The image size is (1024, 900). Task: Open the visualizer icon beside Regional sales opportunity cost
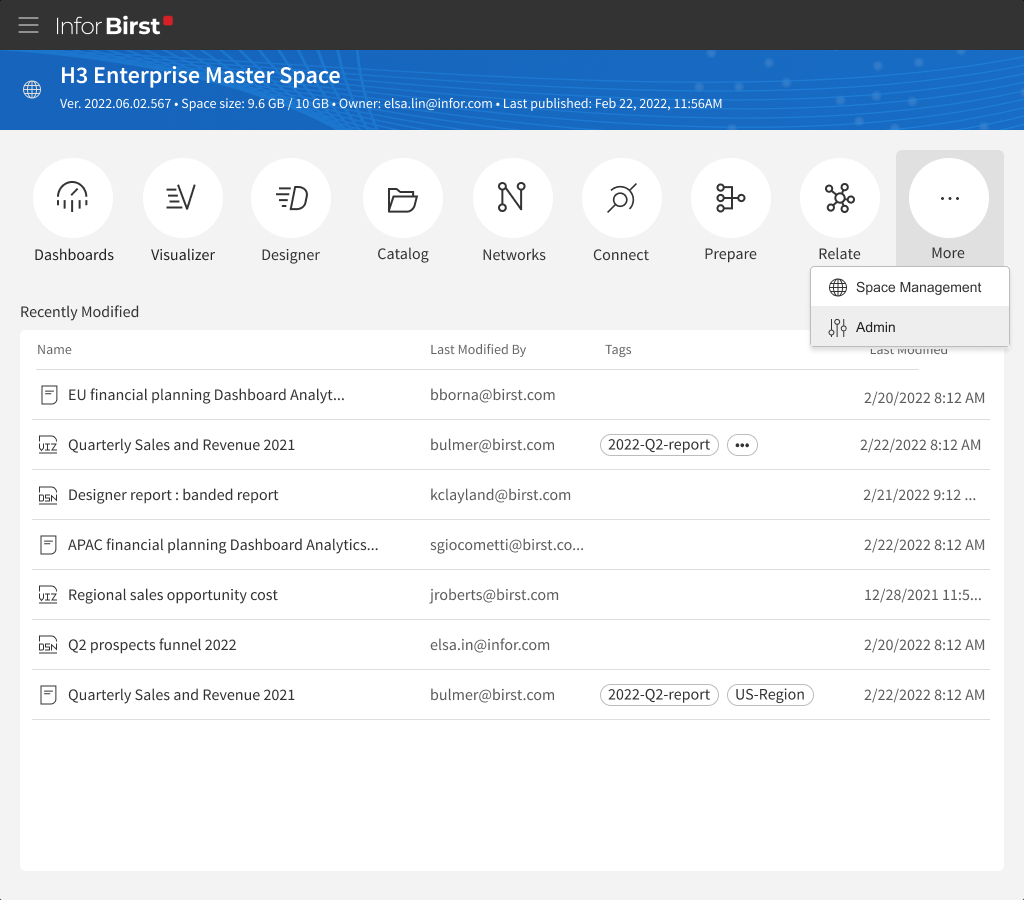tap(48, 594)
